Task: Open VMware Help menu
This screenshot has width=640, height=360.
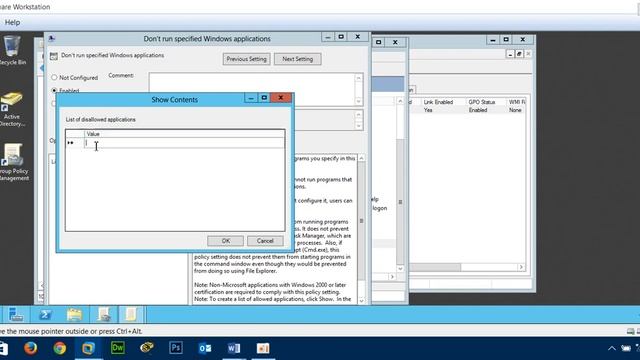Action: (x=12, y=22)
